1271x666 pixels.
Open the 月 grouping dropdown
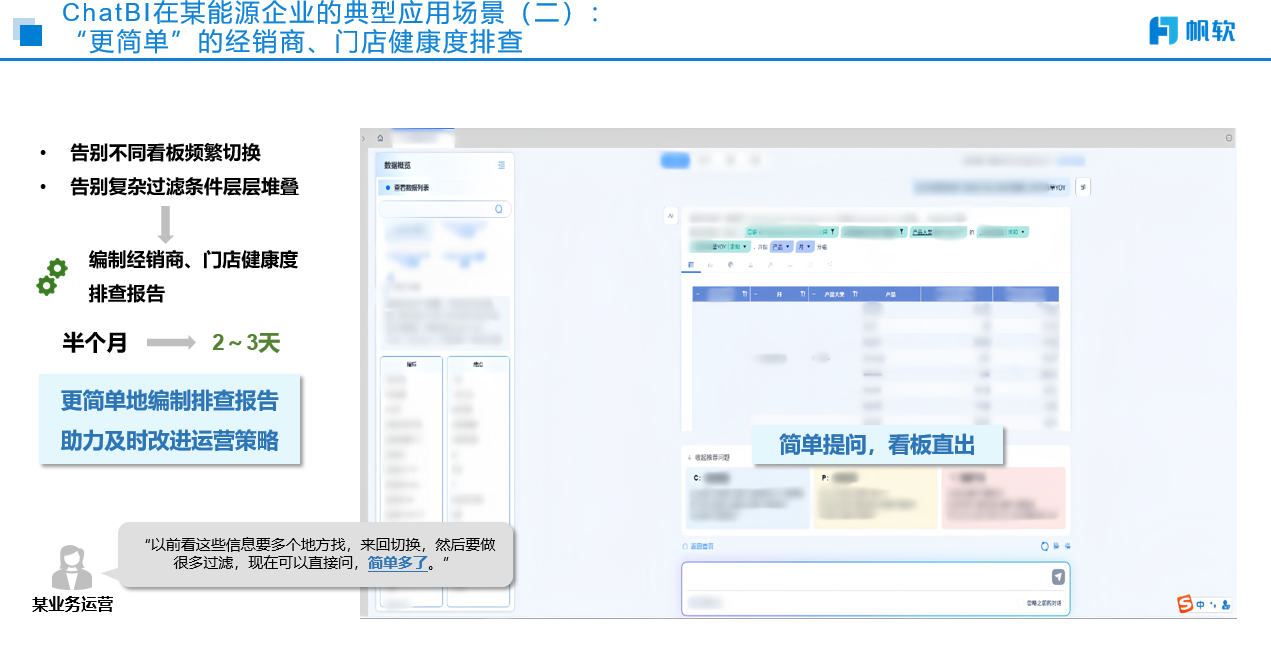[807, 246]
